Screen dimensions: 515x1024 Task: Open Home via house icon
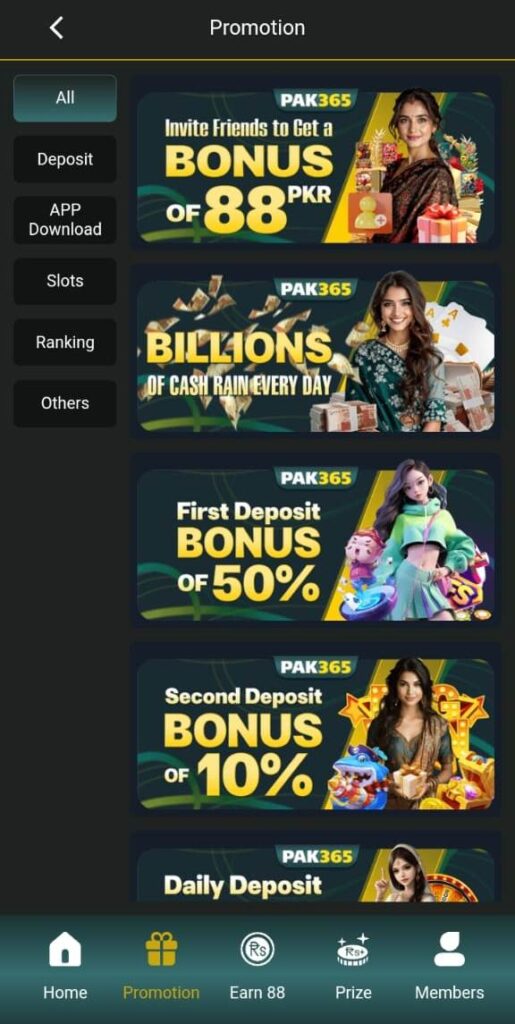65,949
